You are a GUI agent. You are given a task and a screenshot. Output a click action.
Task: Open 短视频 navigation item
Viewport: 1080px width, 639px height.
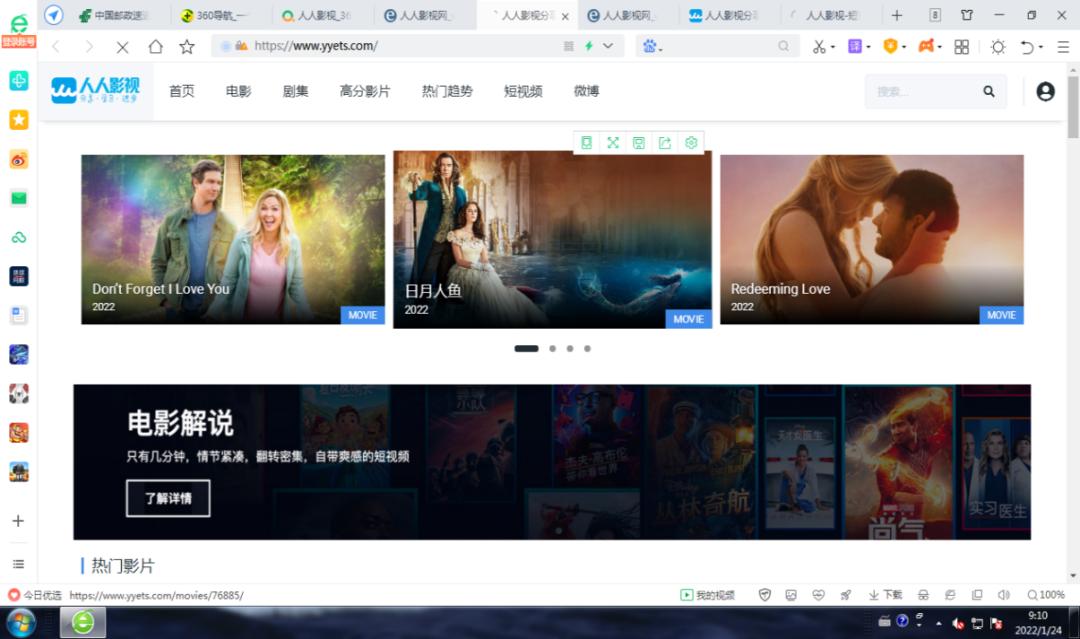523,91
